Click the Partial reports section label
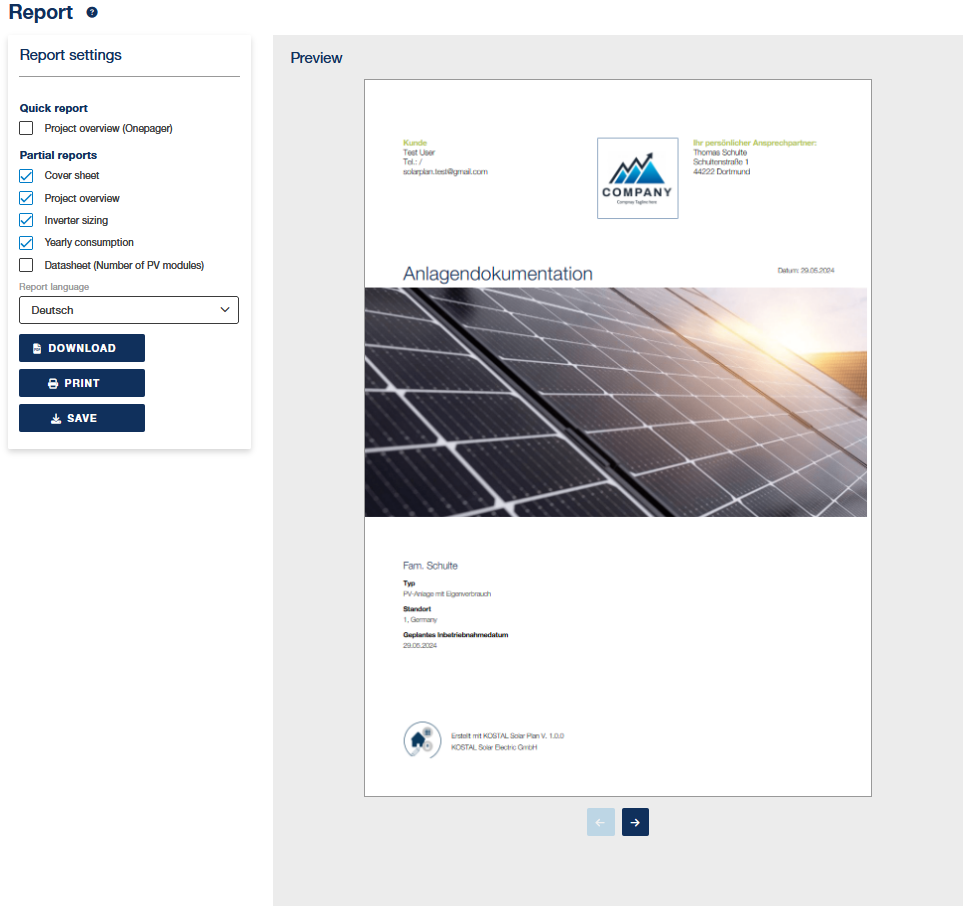The width and height of the screenshot is (972, 910). click(x=58, y=156)
